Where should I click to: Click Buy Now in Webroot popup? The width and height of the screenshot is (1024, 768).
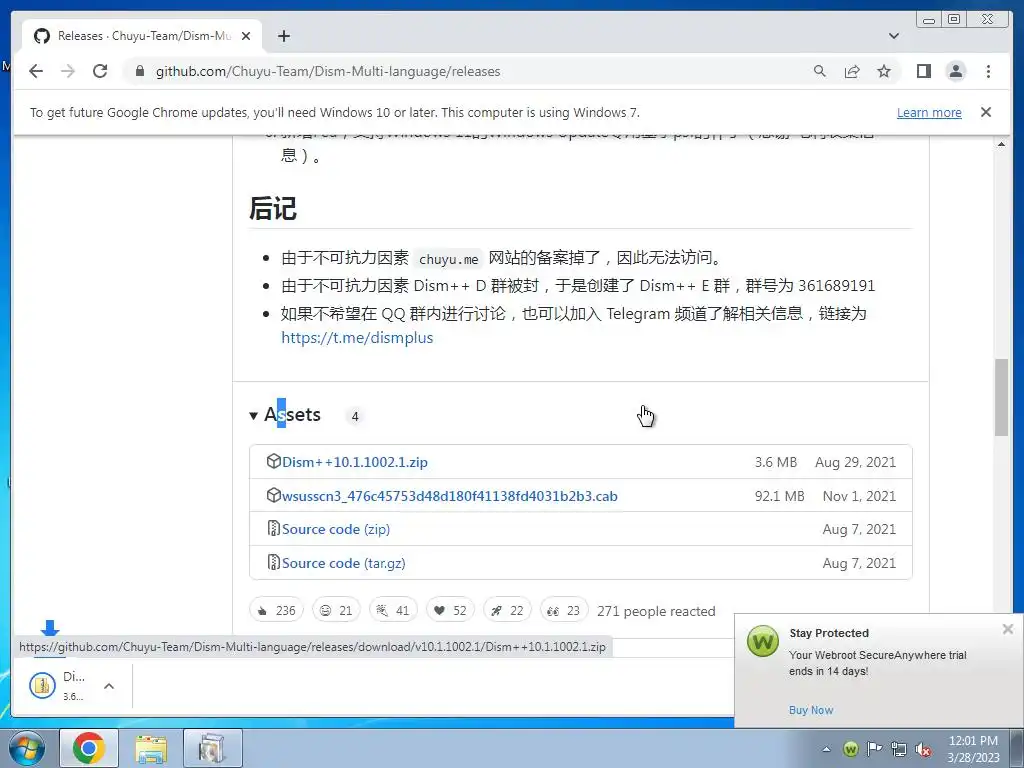[x=810, y=710]
